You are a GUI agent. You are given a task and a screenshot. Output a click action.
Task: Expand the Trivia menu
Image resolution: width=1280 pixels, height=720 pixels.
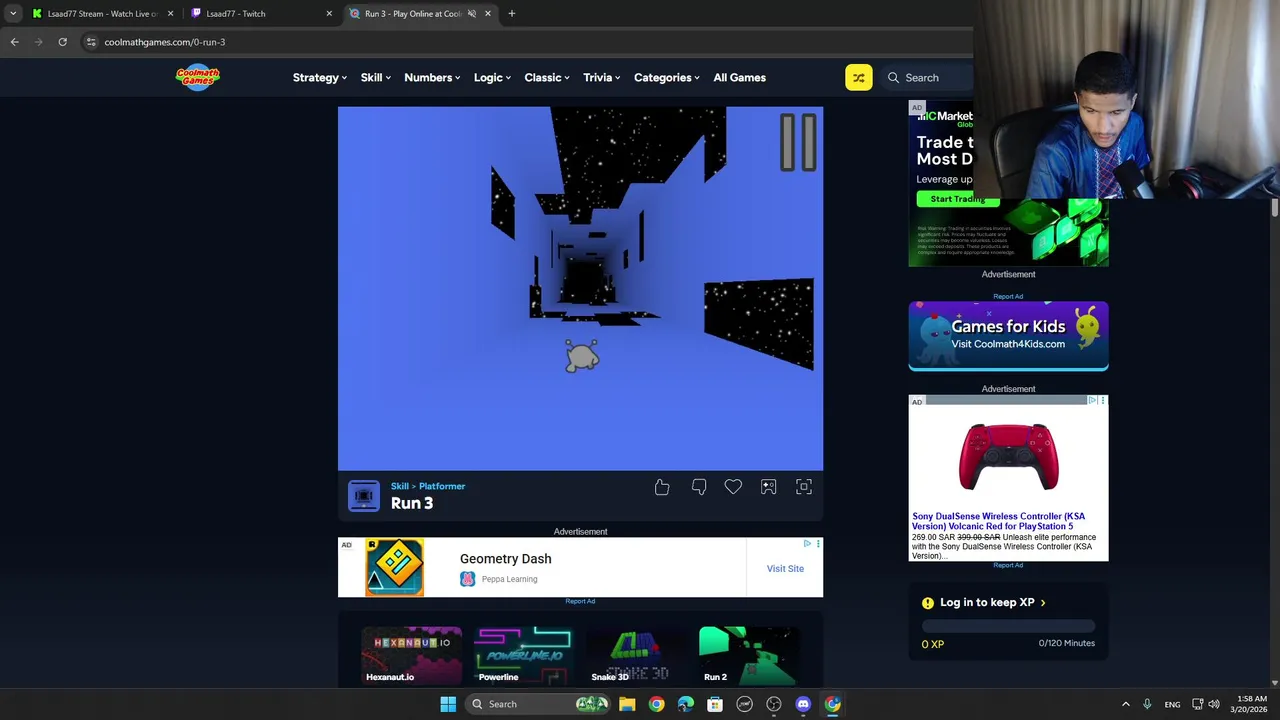click(602, 77)
